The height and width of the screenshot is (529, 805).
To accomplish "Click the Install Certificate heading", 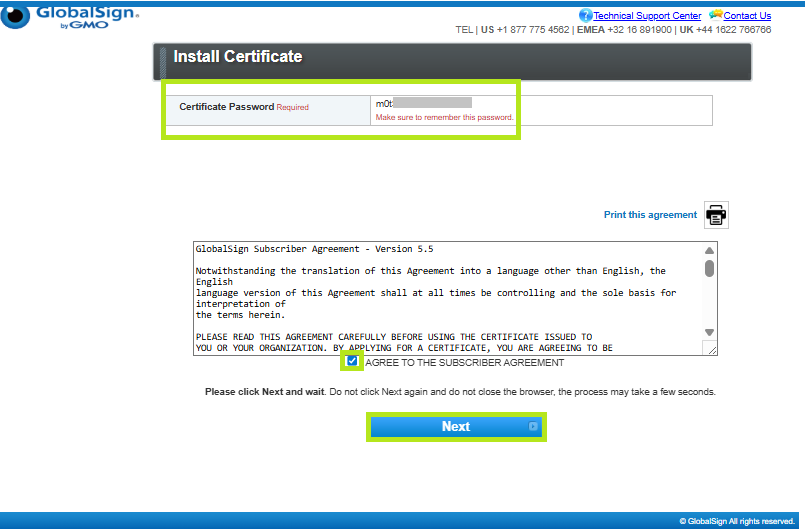I will coord(238,56).
